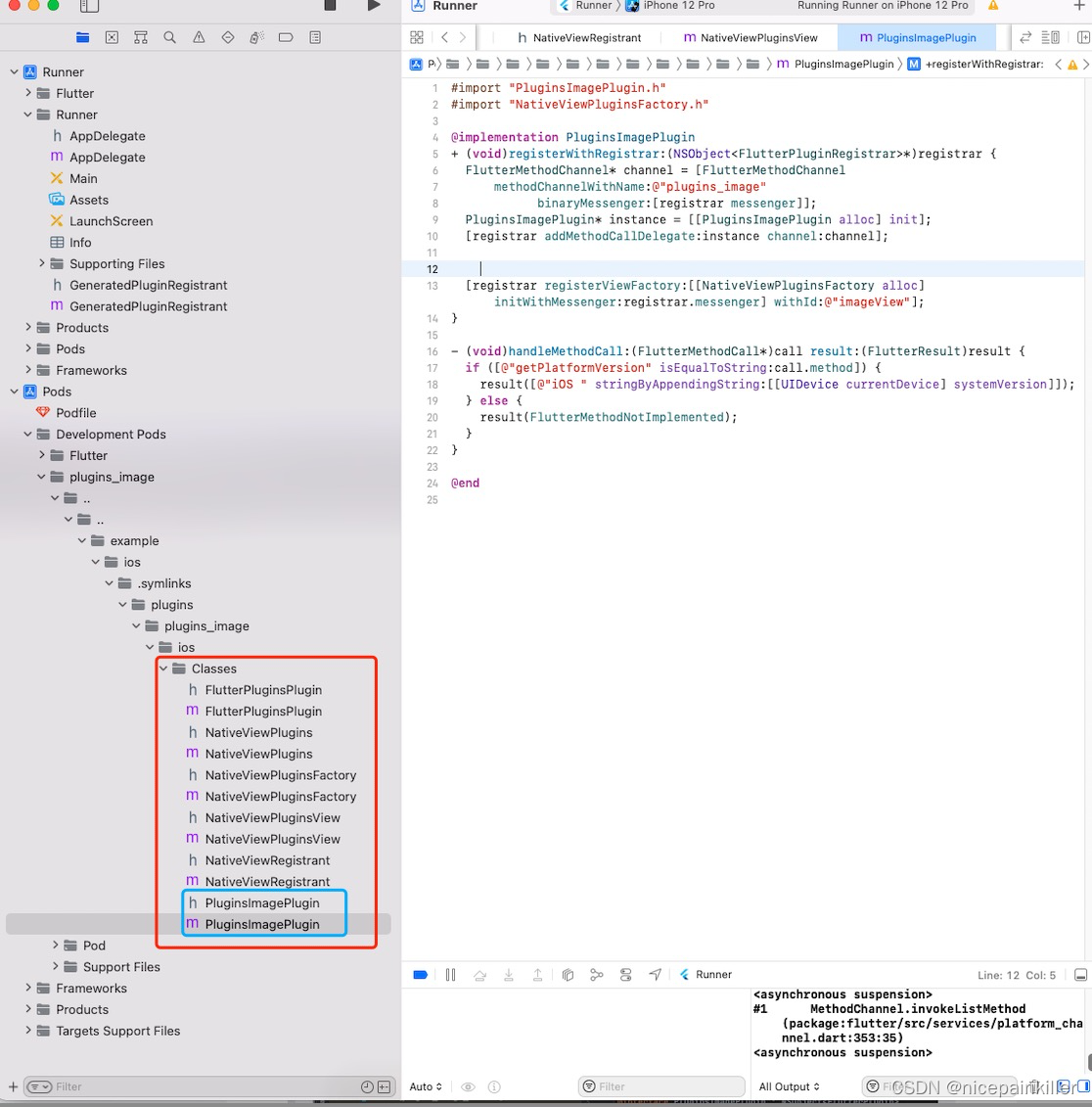Collapse the Classes folder
Screen dimensions: 1092x1107
pyautogui.click(x=164, y=669)
